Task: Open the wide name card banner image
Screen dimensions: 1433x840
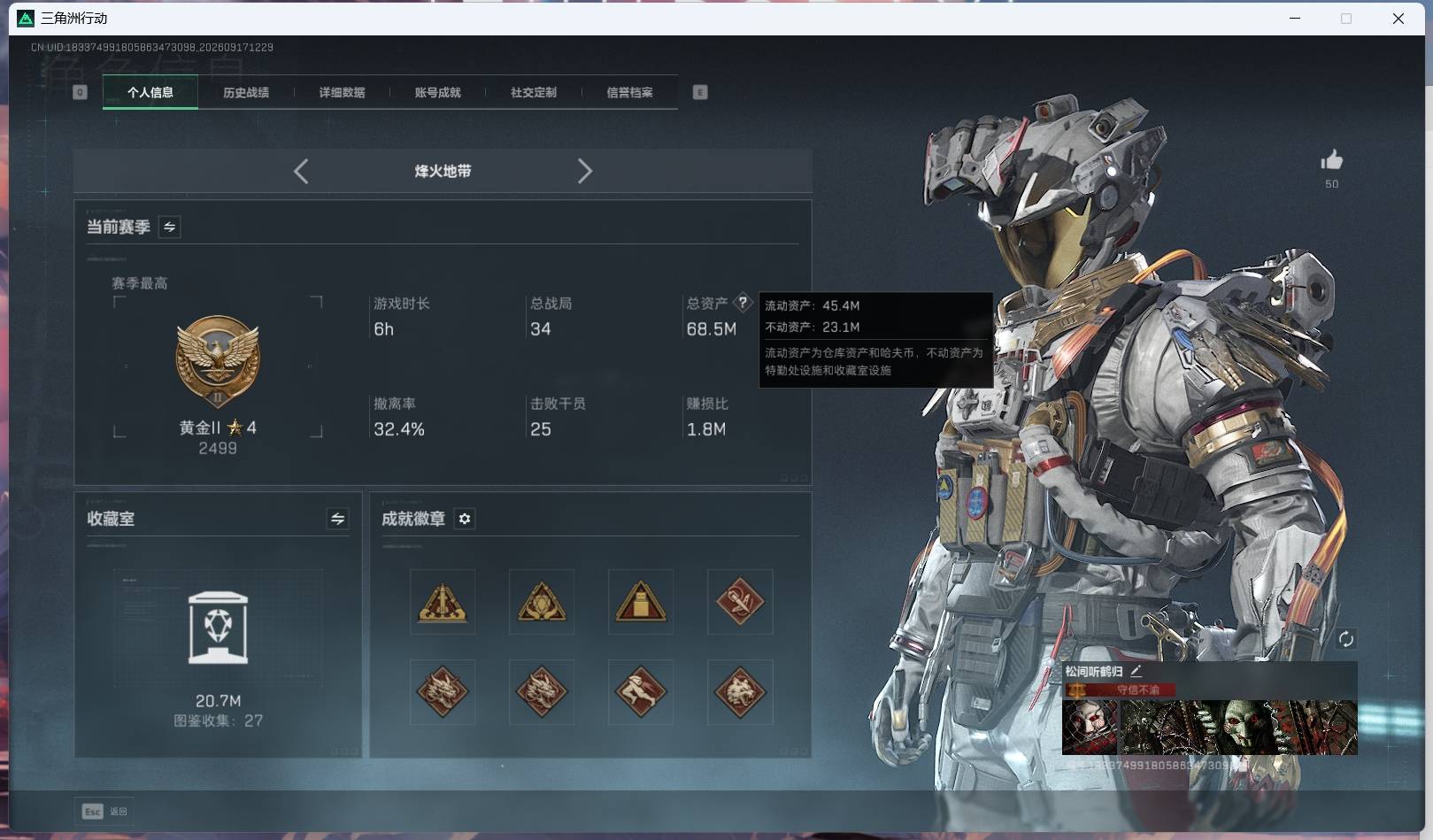Action: (x=1238, y=727)
